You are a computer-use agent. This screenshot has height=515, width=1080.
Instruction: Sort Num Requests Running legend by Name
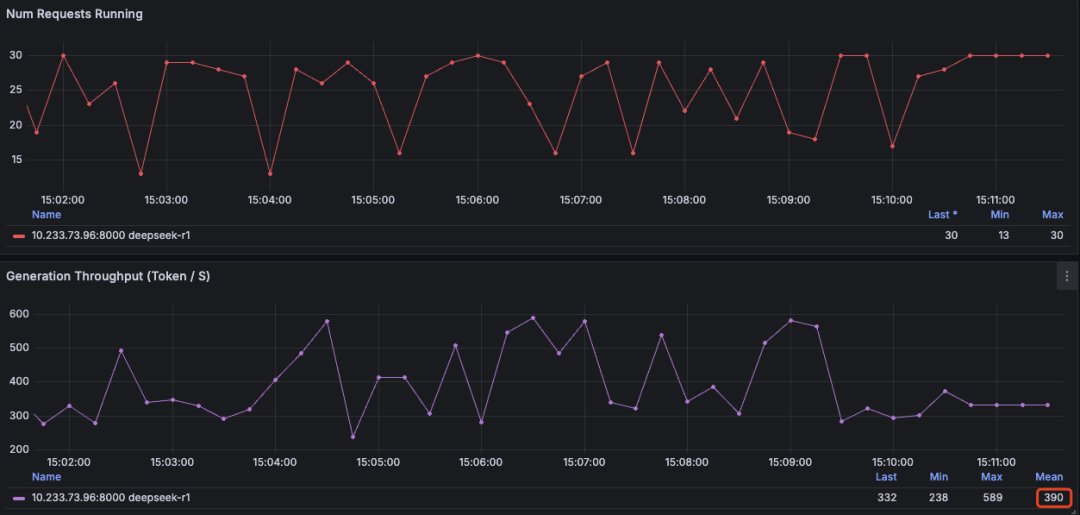coord(46,214)
